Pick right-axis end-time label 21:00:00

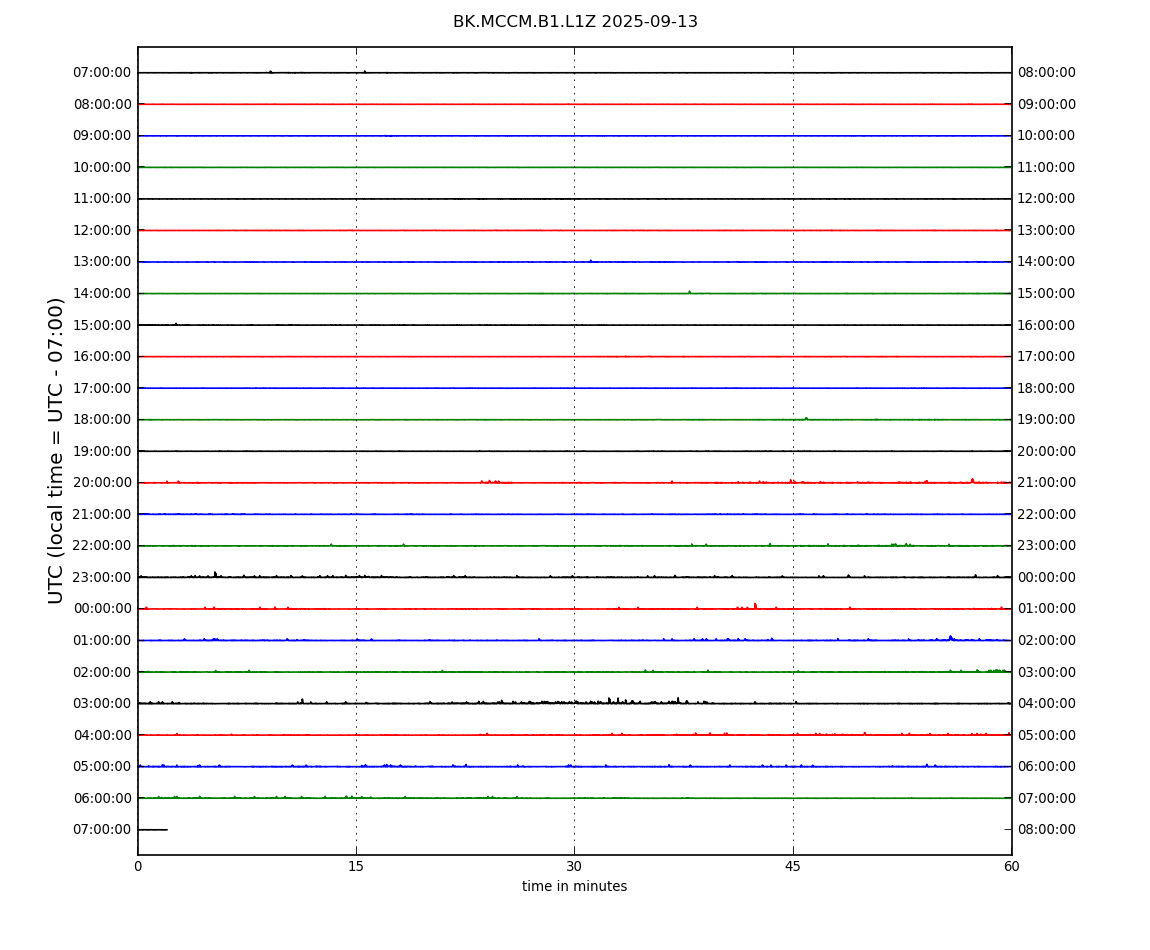pyautogui.click(x=1047, y=483)
